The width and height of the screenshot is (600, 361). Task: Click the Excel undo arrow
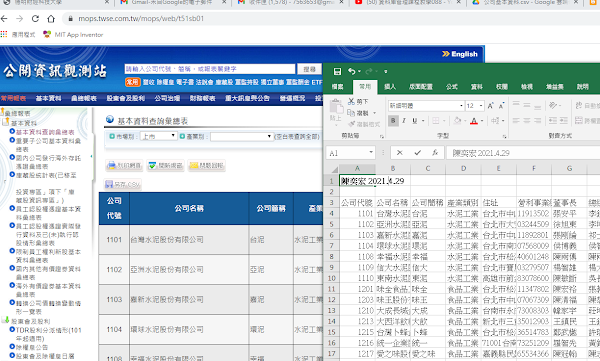[352, 71]
